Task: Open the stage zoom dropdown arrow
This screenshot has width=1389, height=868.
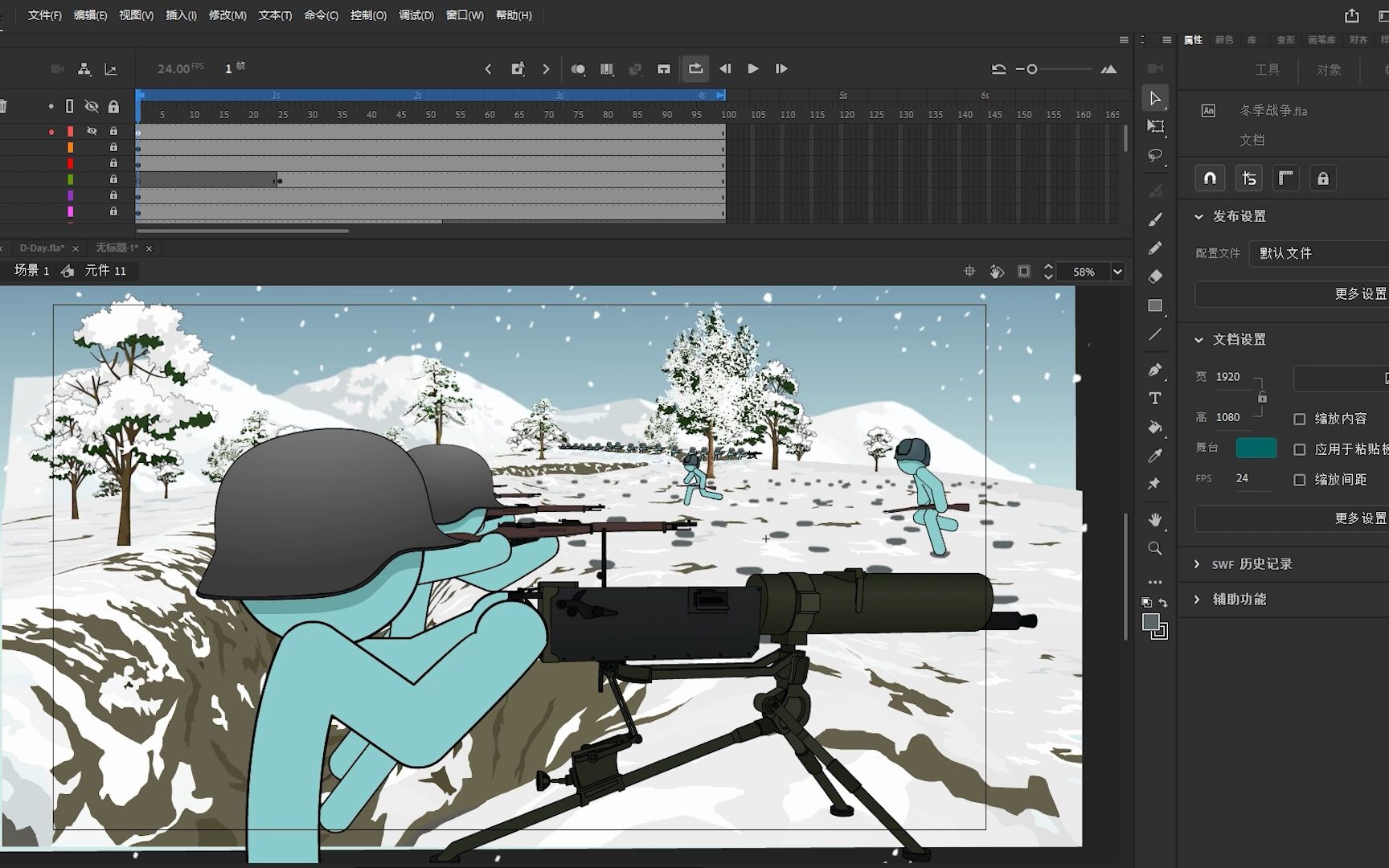Action: (x=1117, y=272)
